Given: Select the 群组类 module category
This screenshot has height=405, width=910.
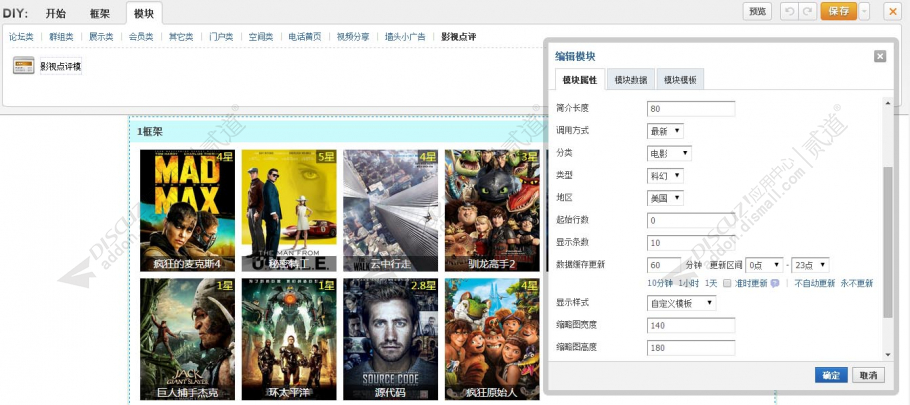Looking at the screenshot, I should coord(61,37).
